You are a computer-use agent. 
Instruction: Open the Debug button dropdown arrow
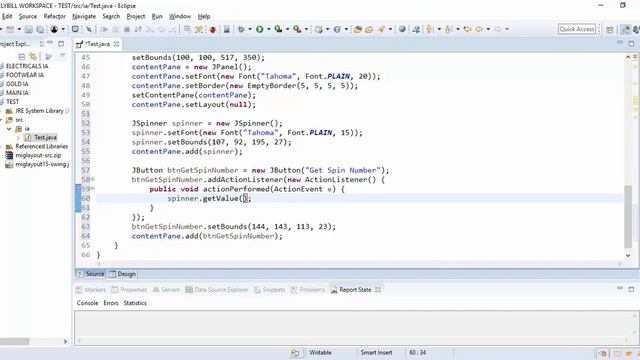pyautogui.click(x=250, y=29)
